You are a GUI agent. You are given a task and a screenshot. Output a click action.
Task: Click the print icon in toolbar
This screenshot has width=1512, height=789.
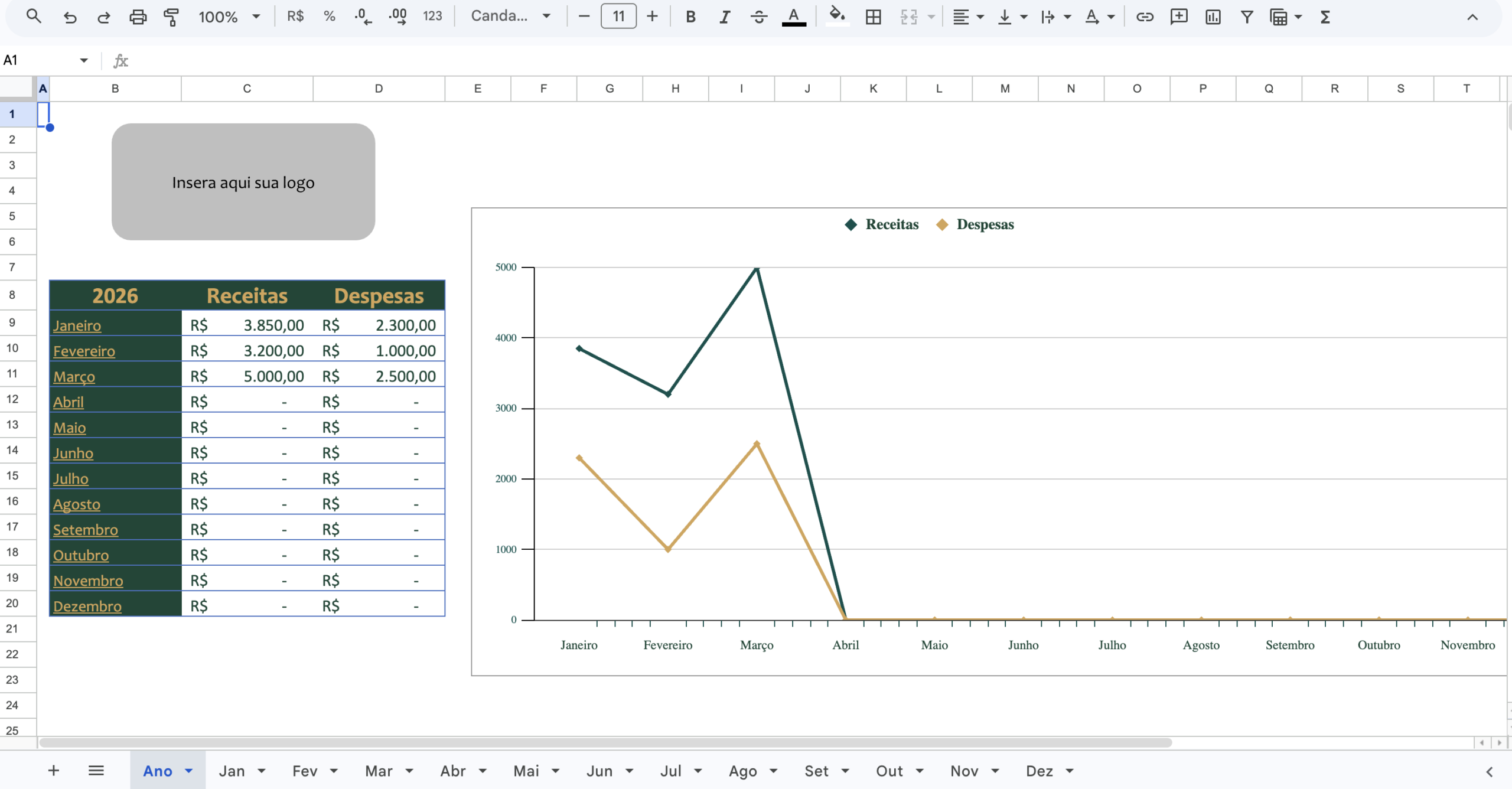pyautogui.click(x=138, y=17)
